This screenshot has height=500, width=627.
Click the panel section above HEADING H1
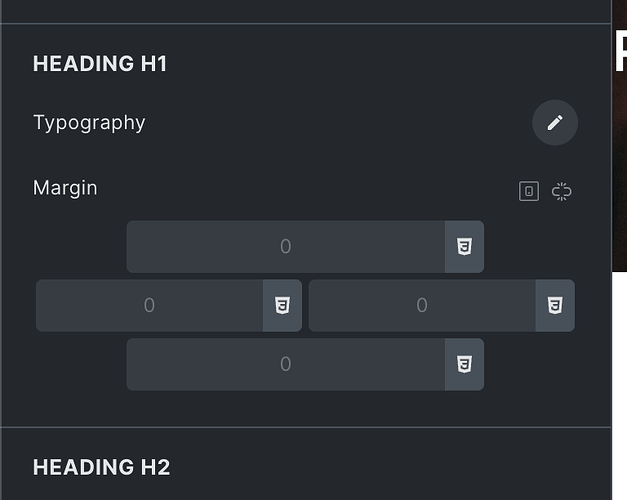click(x=306, y=11)
